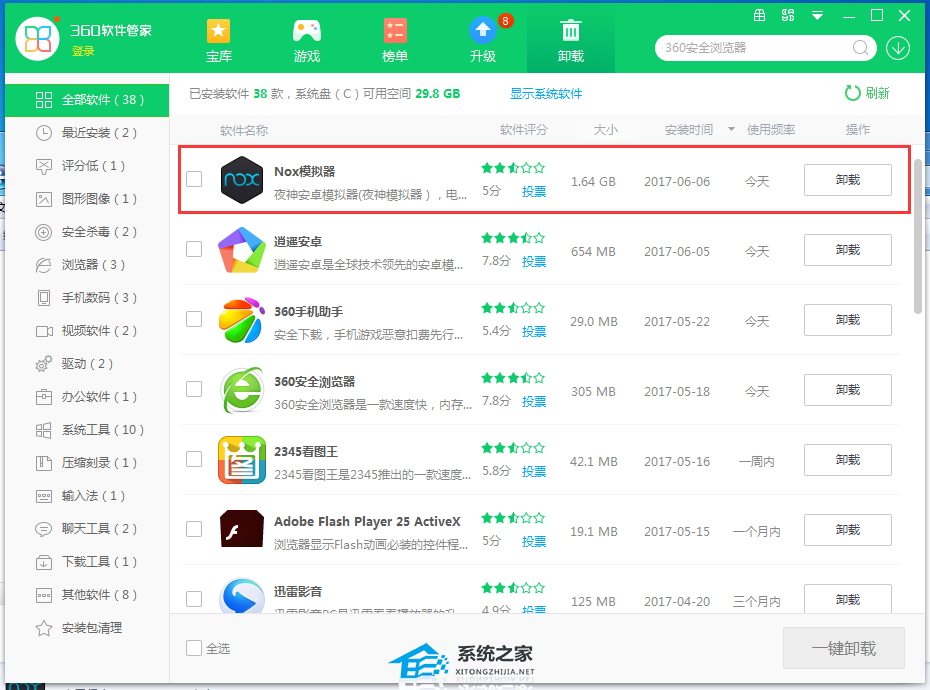Check the 迅雷影音 checkbox
This screenshot has height=690, width=930.
coord(194,599)
